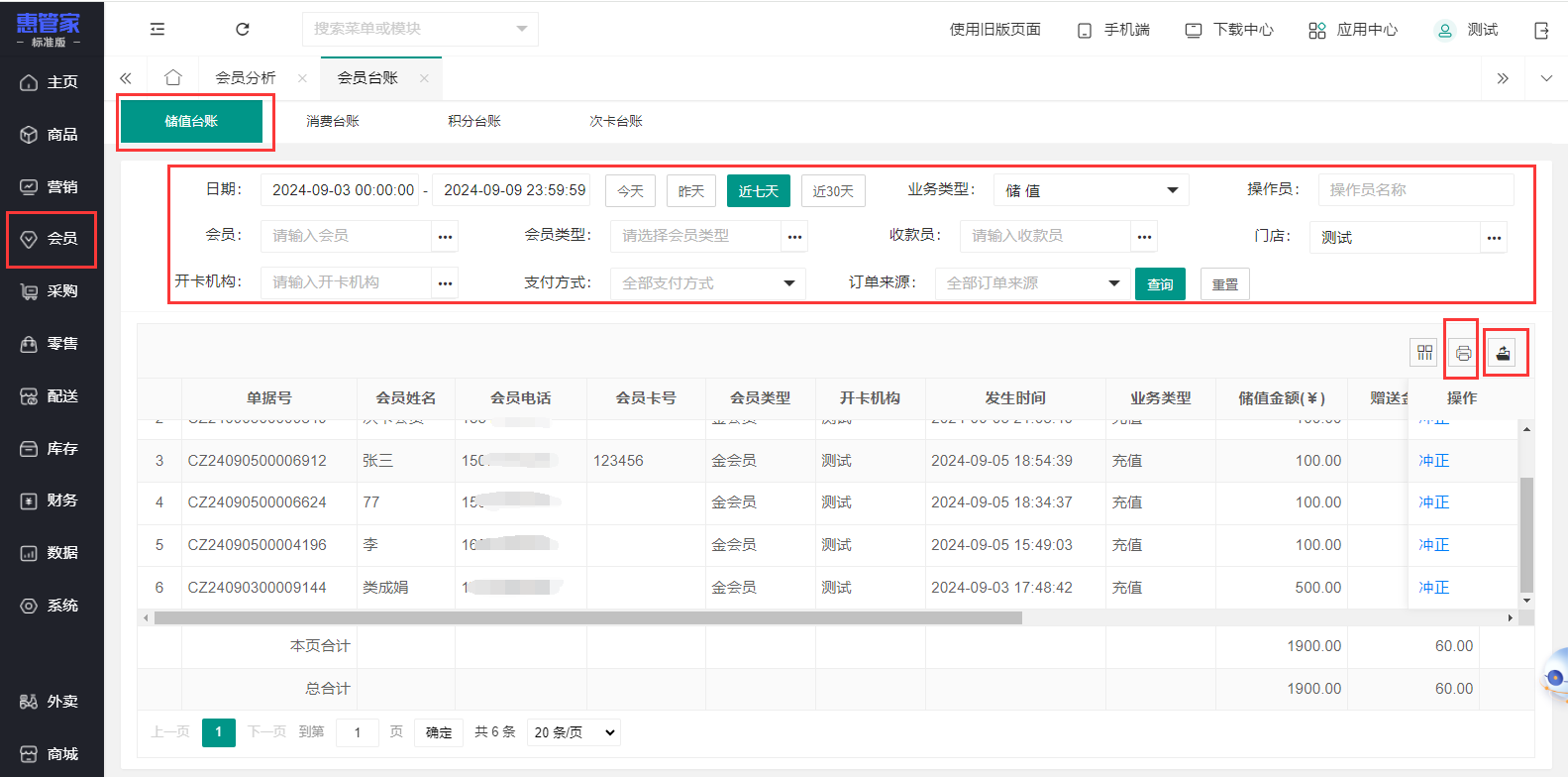Open the 财务 finance sidebar item
1568x777 pixels.
[x=52, y=500]
